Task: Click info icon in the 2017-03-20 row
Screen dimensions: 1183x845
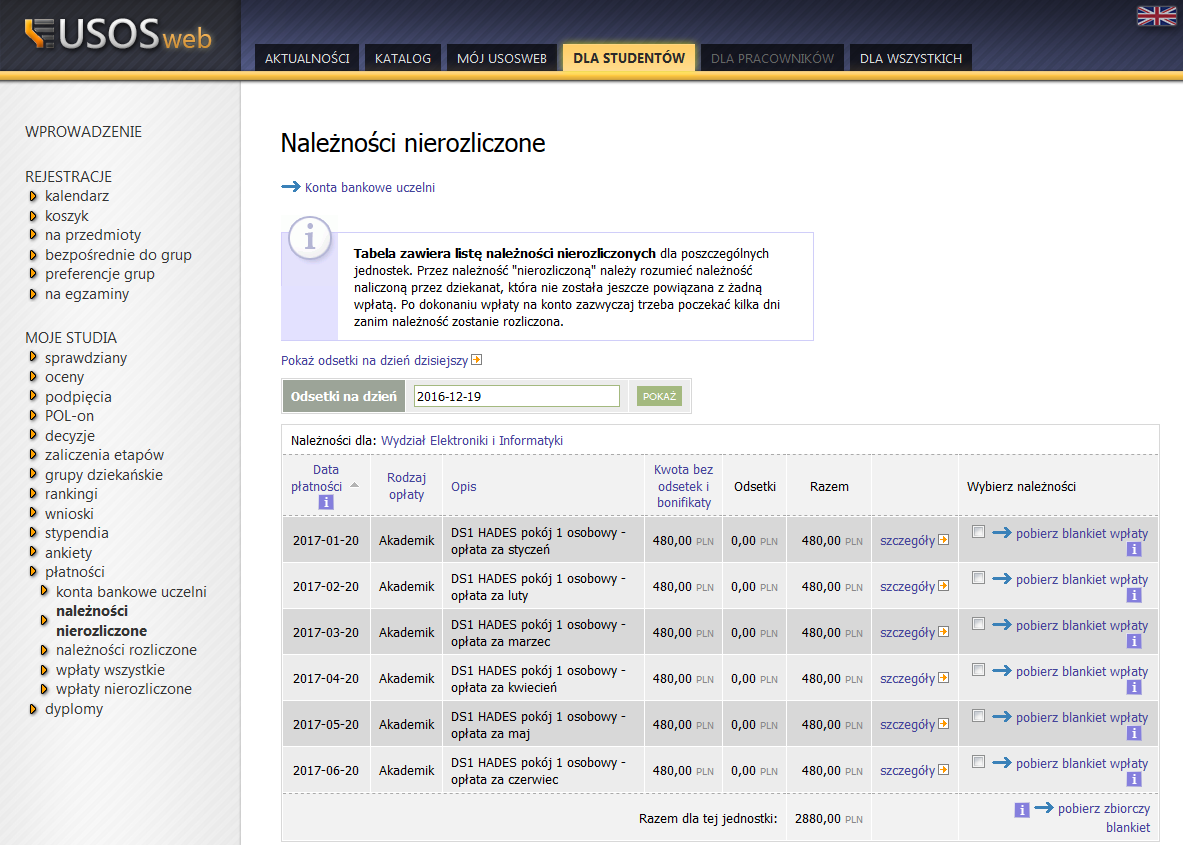Action: click(1134, 642)
